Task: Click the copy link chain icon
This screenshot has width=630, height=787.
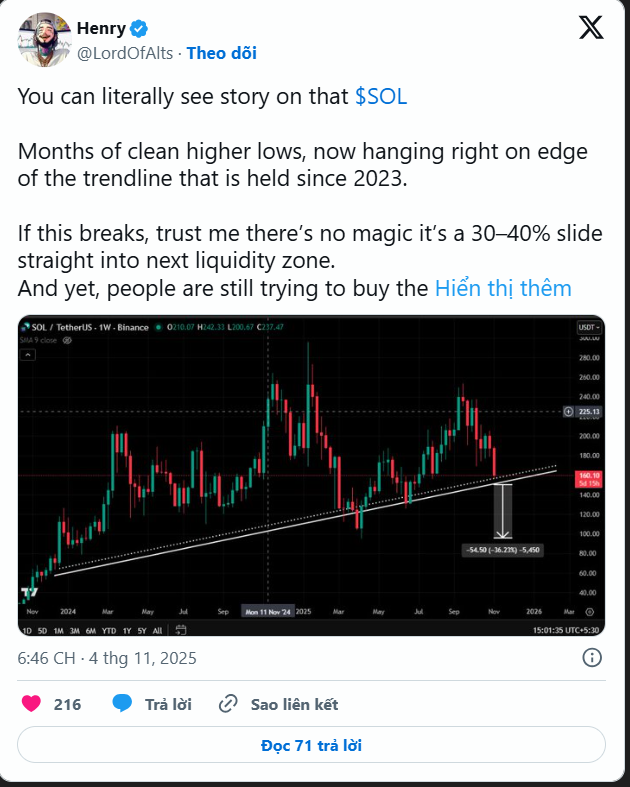Action: tap(228, 704)
